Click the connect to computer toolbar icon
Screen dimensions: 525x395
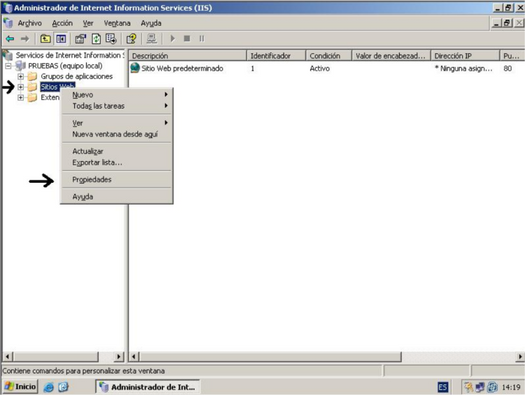coord(152,39)
